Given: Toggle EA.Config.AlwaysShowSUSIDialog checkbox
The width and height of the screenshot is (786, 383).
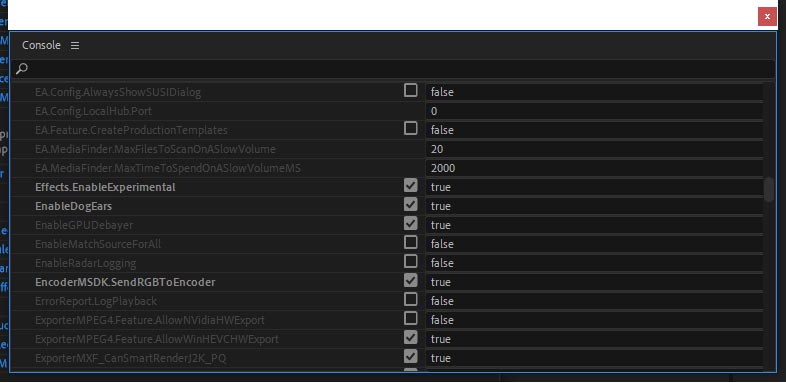Looking at the screenshot, I should tap(411, 91).
